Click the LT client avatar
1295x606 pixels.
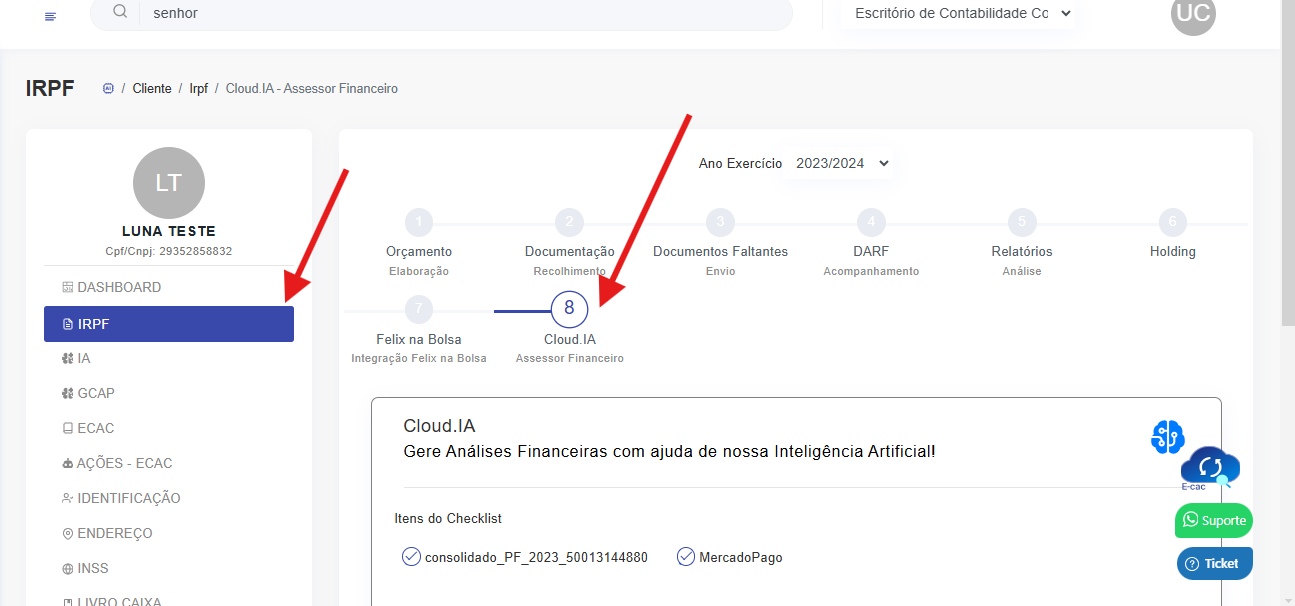point(169,183)
